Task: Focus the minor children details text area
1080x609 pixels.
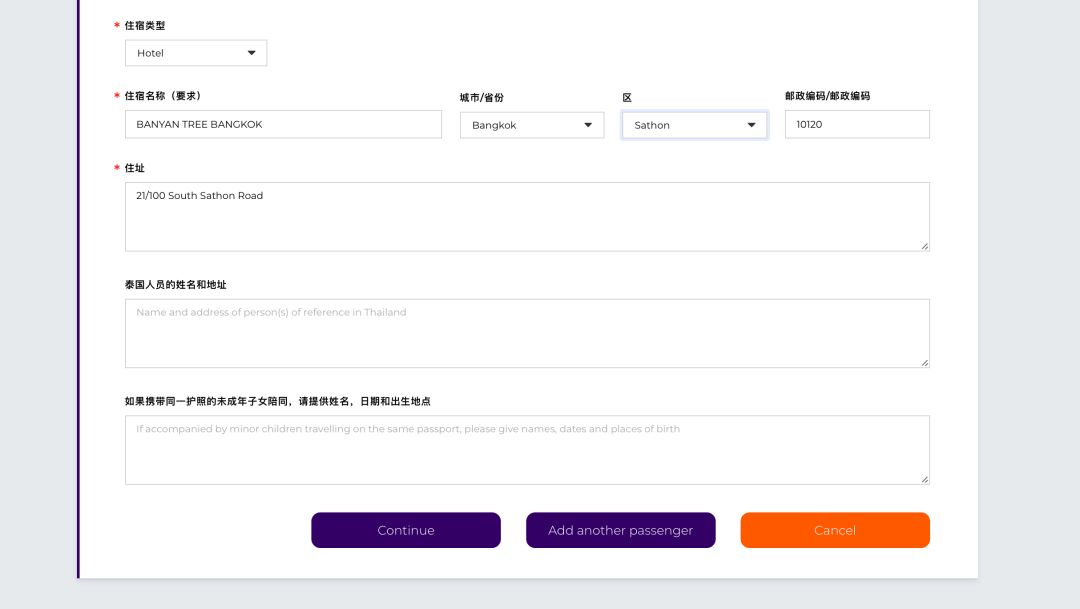Action: coord(527,450)
